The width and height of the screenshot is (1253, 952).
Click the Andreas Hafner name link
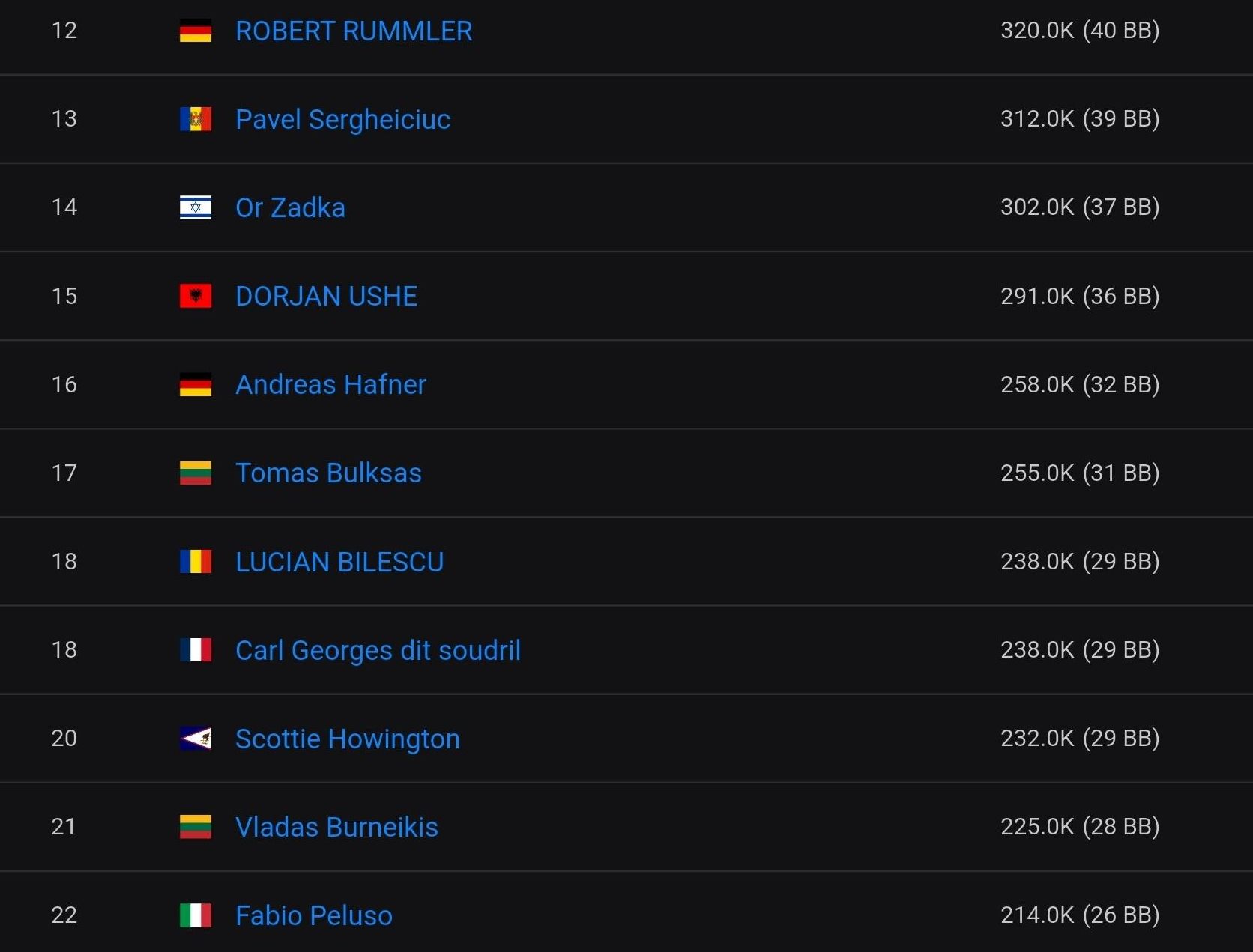[x=330, y=385]
